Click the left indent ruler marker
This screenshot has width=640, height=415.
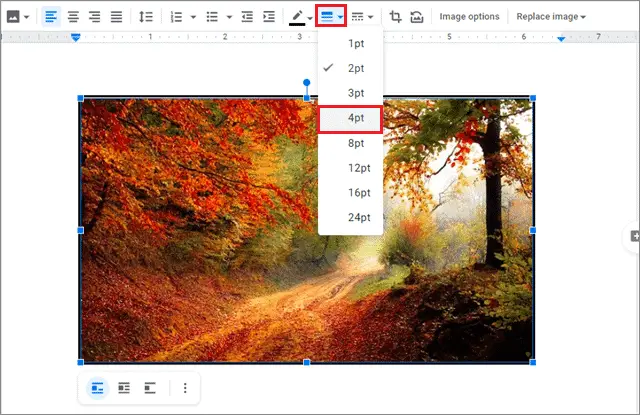pyautogui.click(x=76, y=38)
